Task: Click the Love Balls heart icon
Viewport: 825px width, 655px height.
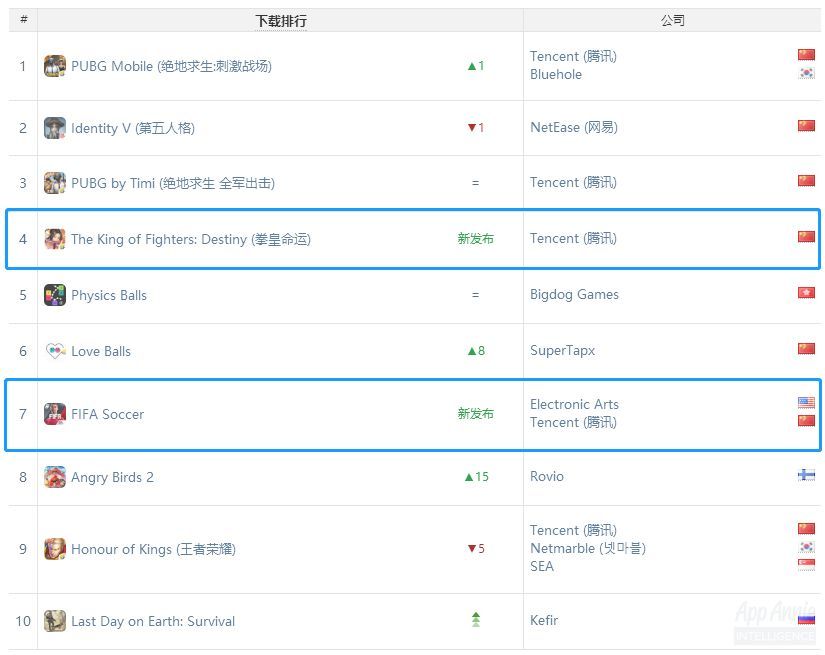Action: tap(55, 351)
